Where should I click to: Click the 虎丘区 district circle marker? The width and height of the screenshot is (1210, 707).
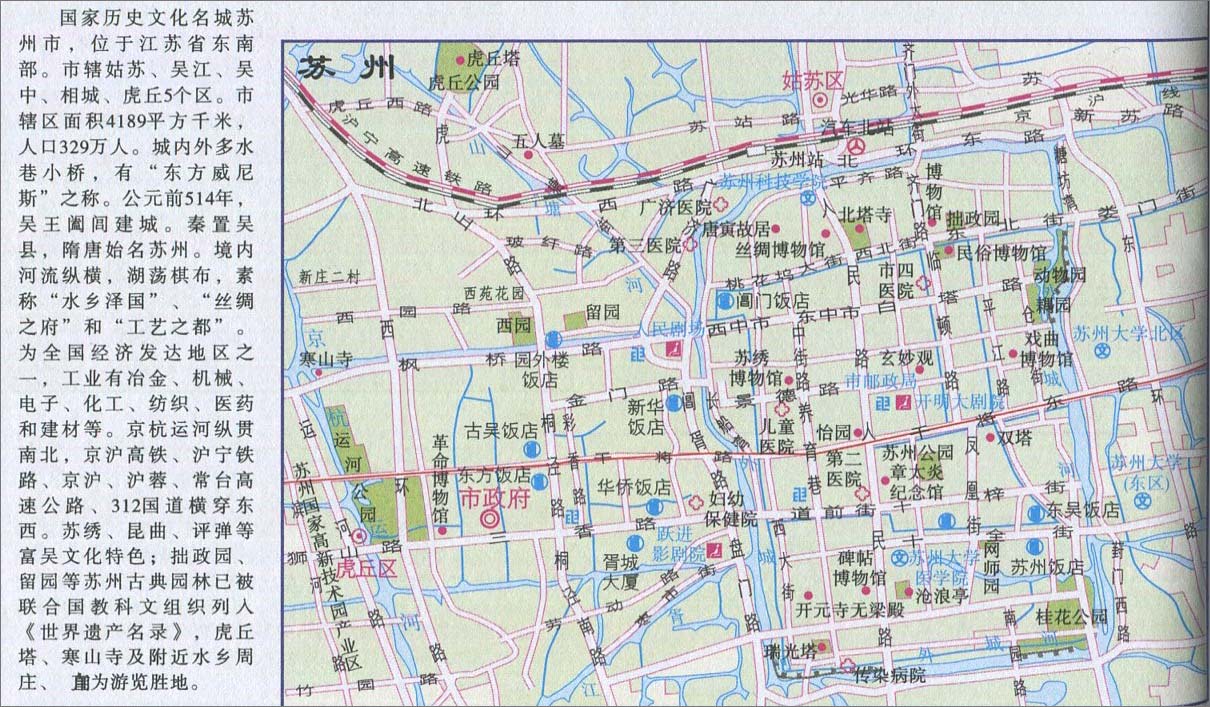(x=358, y=537)
